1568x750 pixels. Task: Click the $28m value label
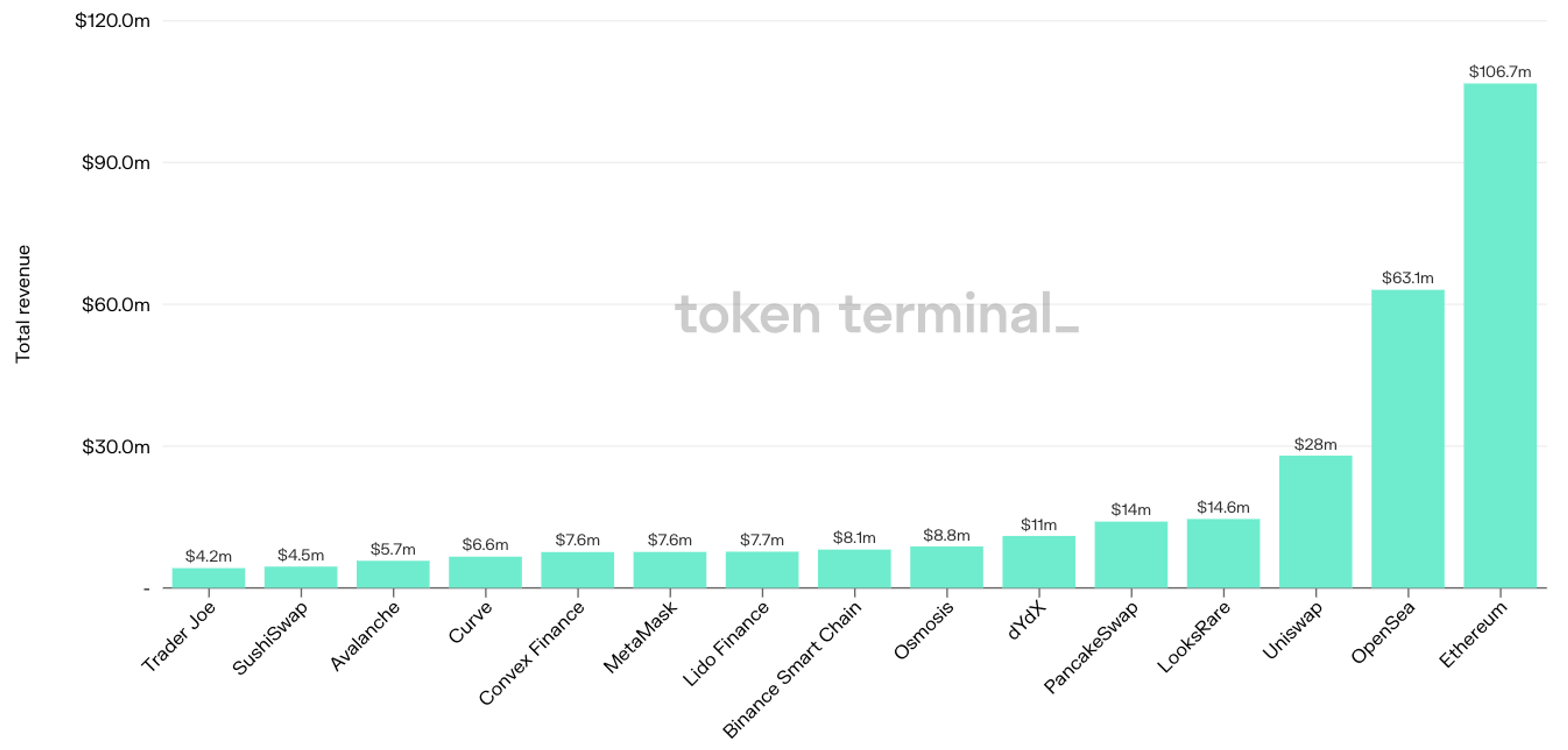(x=1315, y=444)
